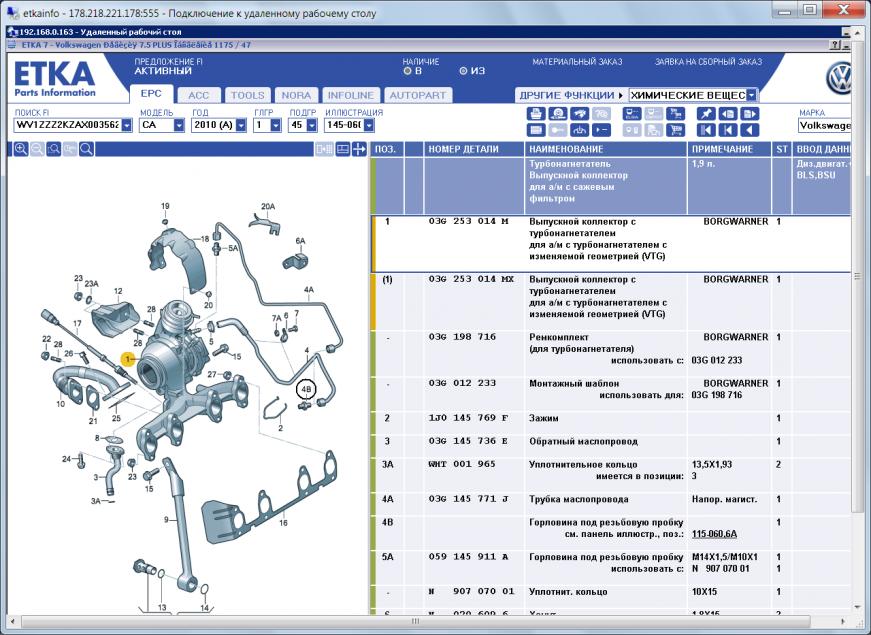Select part number 059 145 911 A
The image size is (871, 635).
(468, 557)
